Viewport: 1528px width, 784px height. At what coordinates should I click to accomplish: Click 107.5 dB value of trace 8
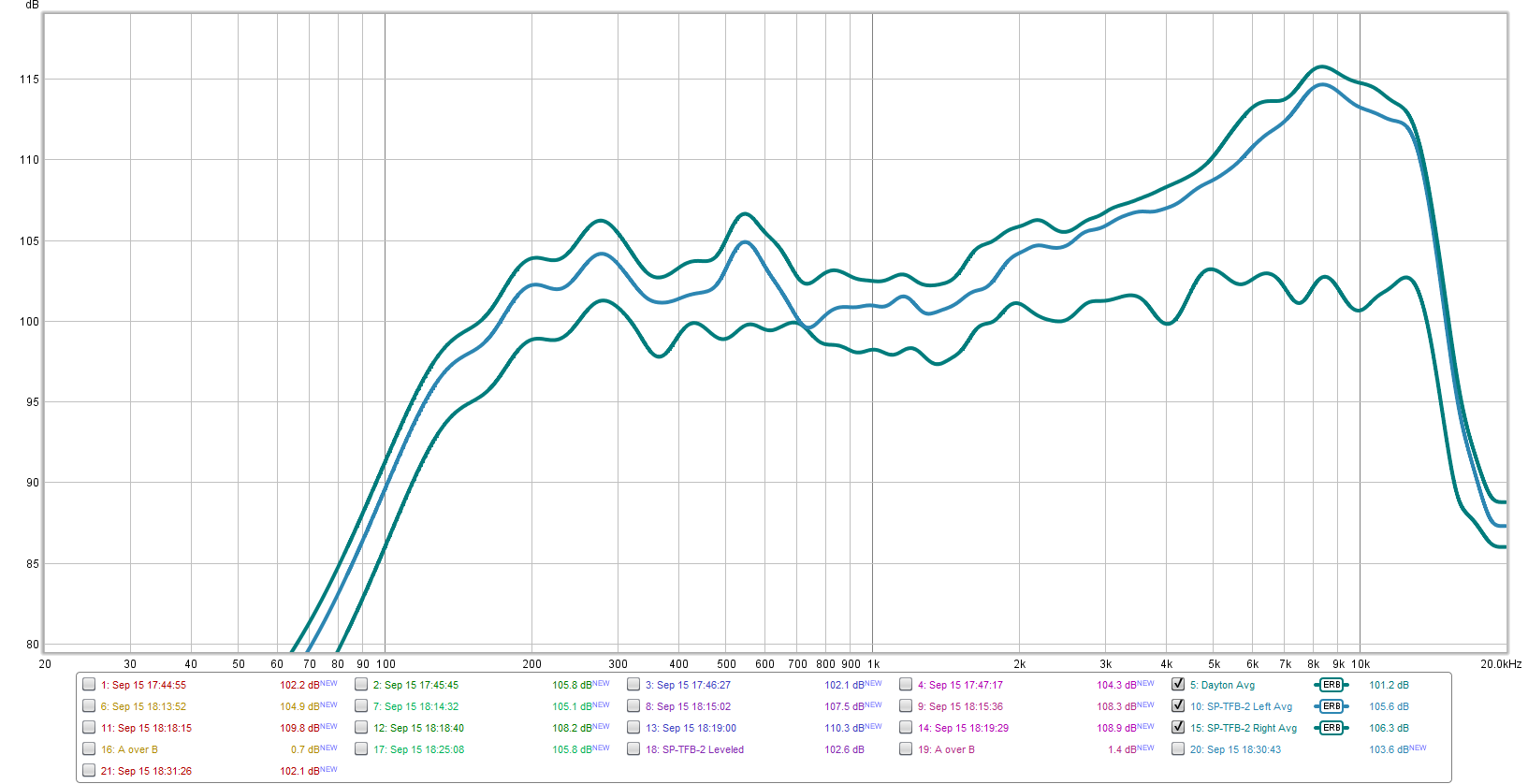[x=844, y=707]
